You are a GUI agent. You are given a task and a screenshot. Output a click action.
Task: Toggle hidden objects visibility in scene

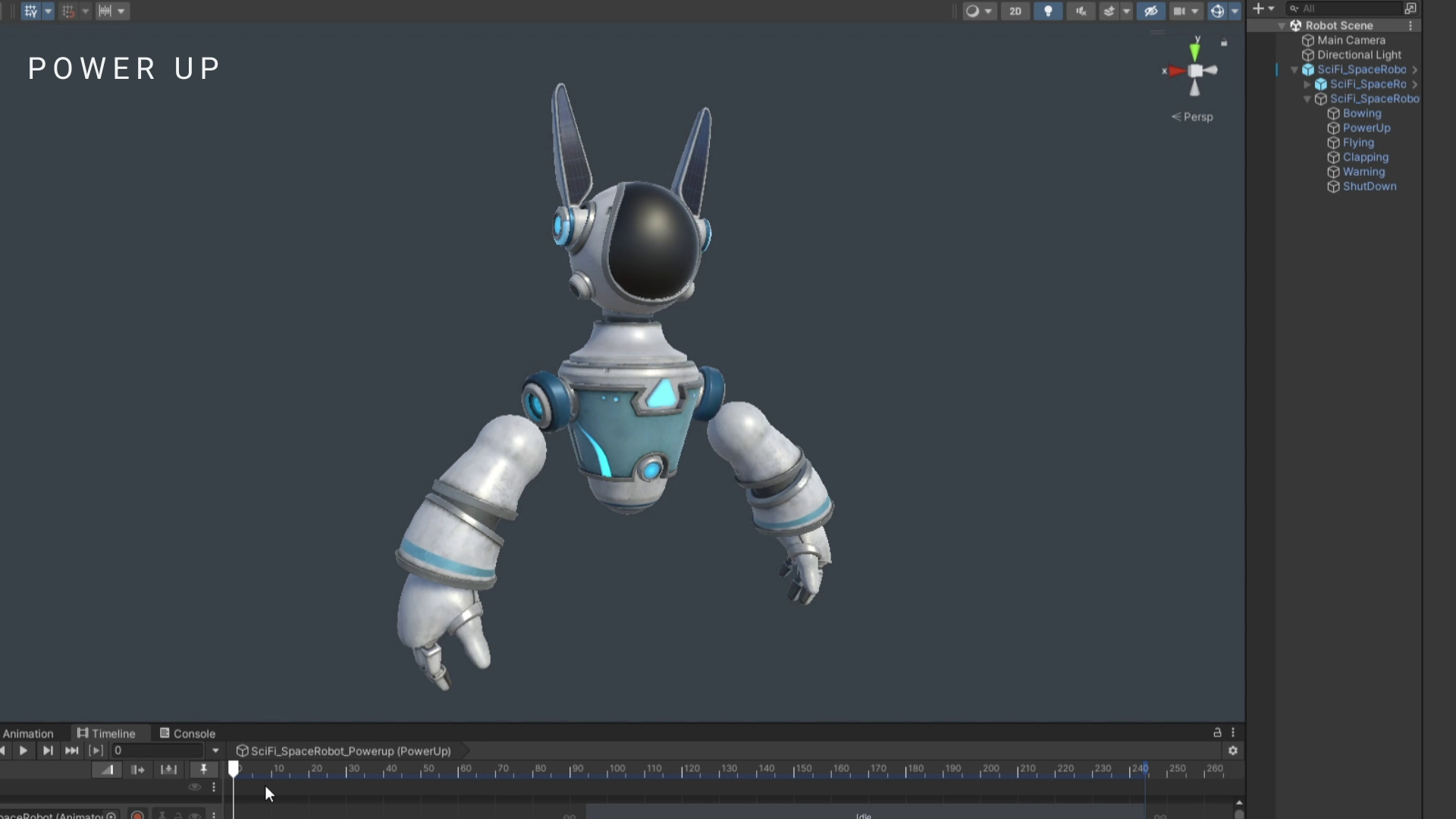click(1151, 11)
